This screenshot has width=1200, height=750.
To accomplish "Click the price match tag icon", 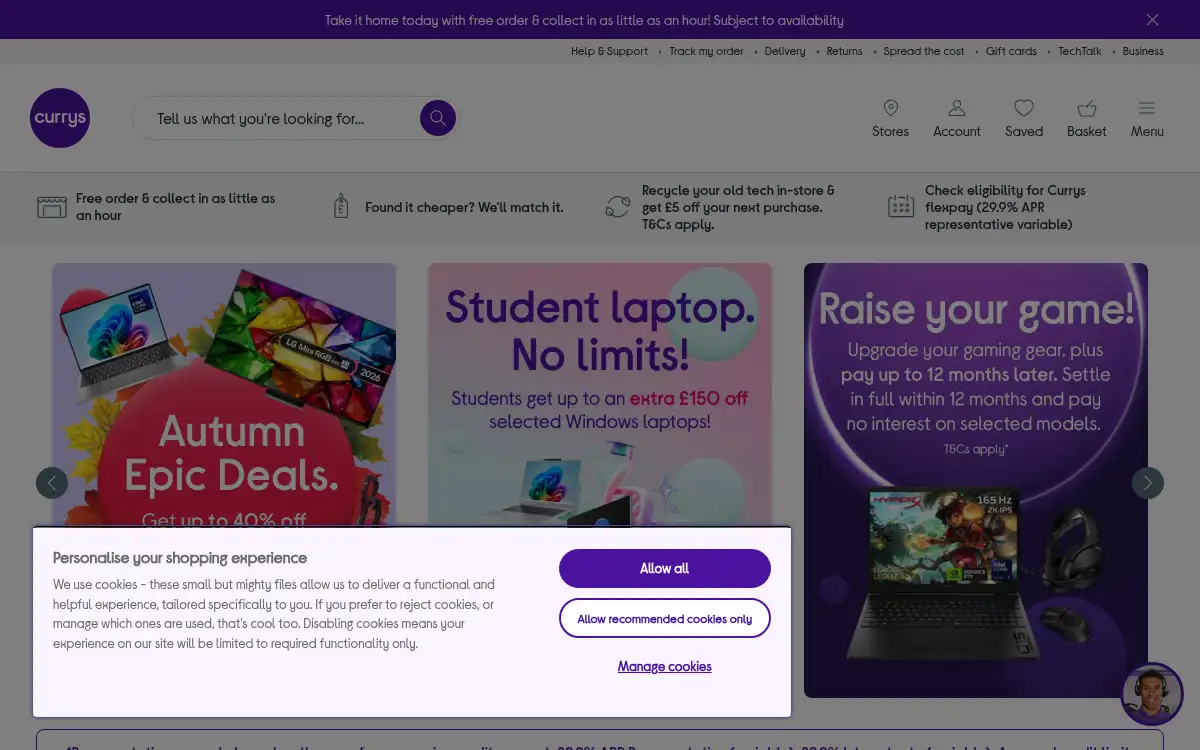I will coord(341,207).
